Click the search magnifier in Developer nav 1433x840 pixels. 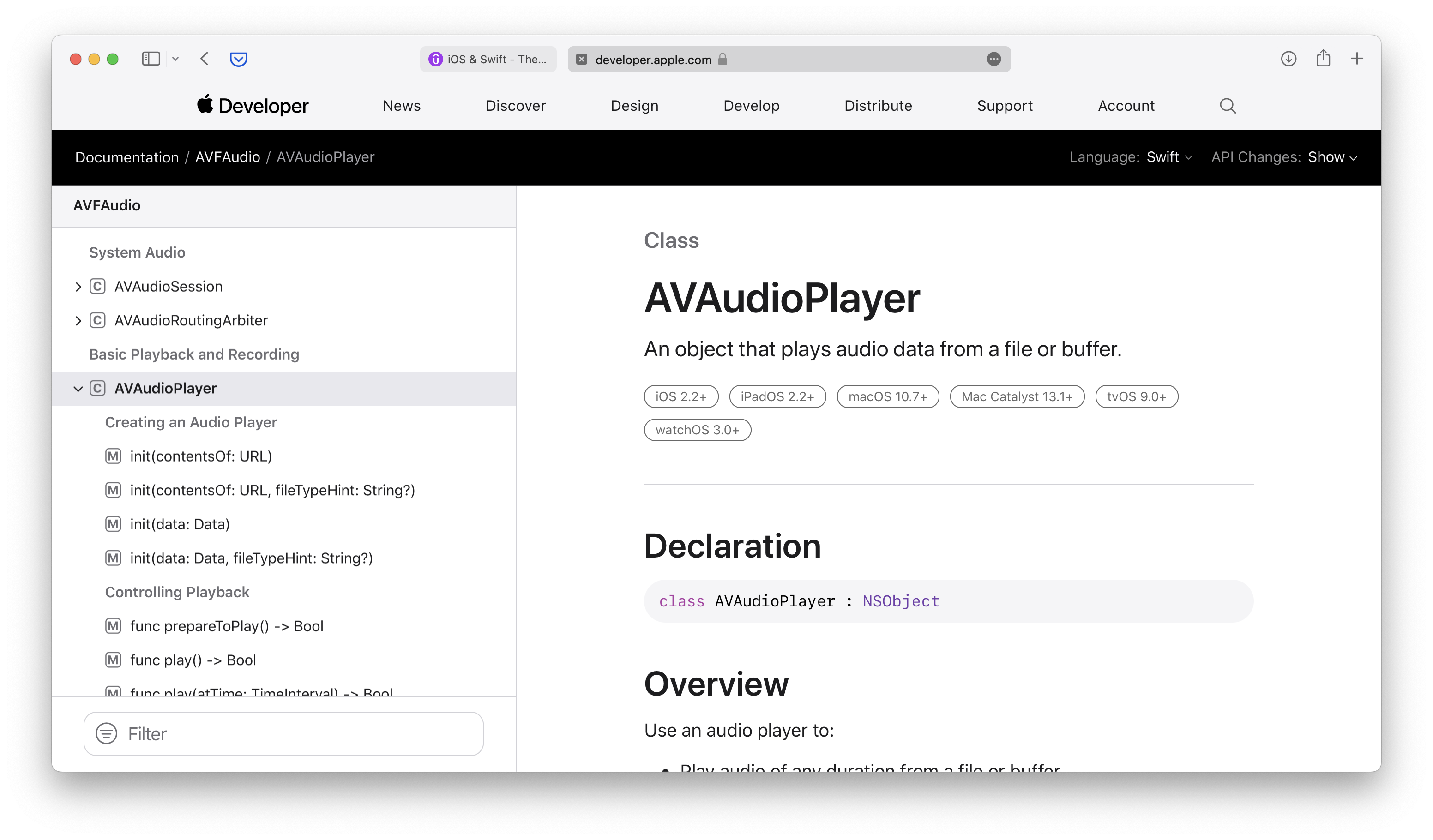pyautogui.click(x=1228, y=106)
